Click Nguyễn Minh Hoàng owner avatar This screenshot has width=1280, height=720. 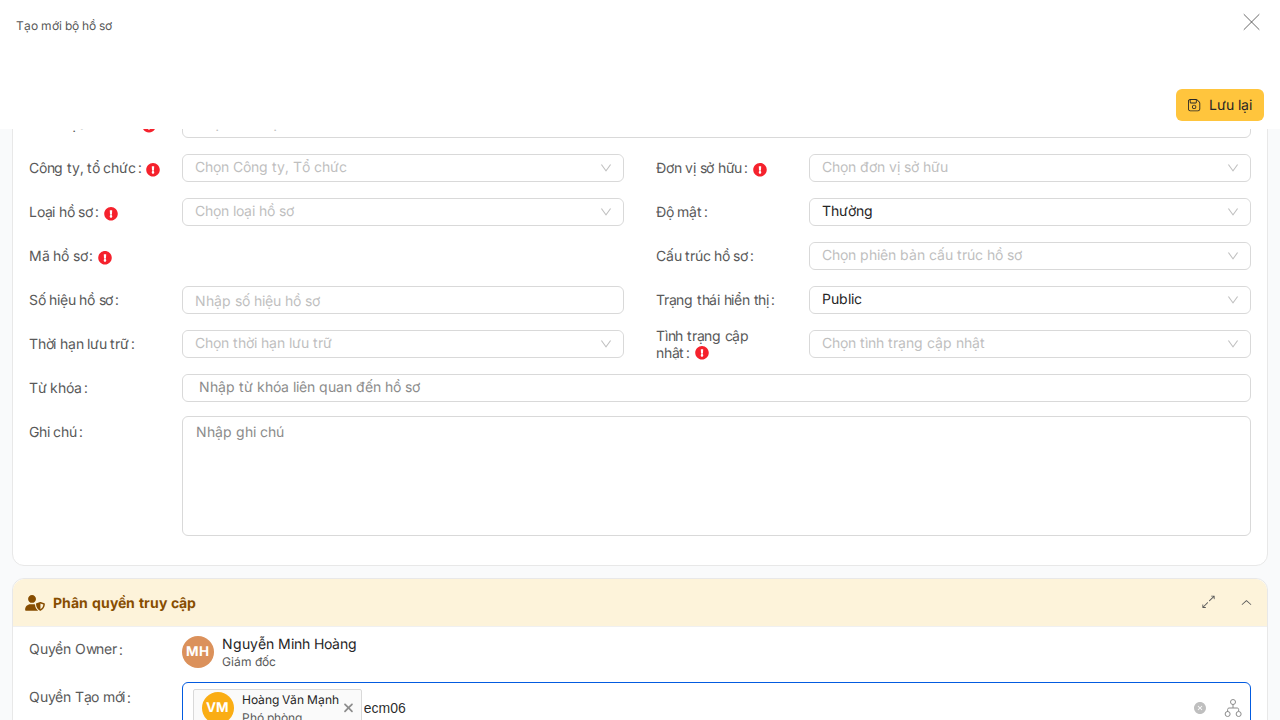[198, 652]
